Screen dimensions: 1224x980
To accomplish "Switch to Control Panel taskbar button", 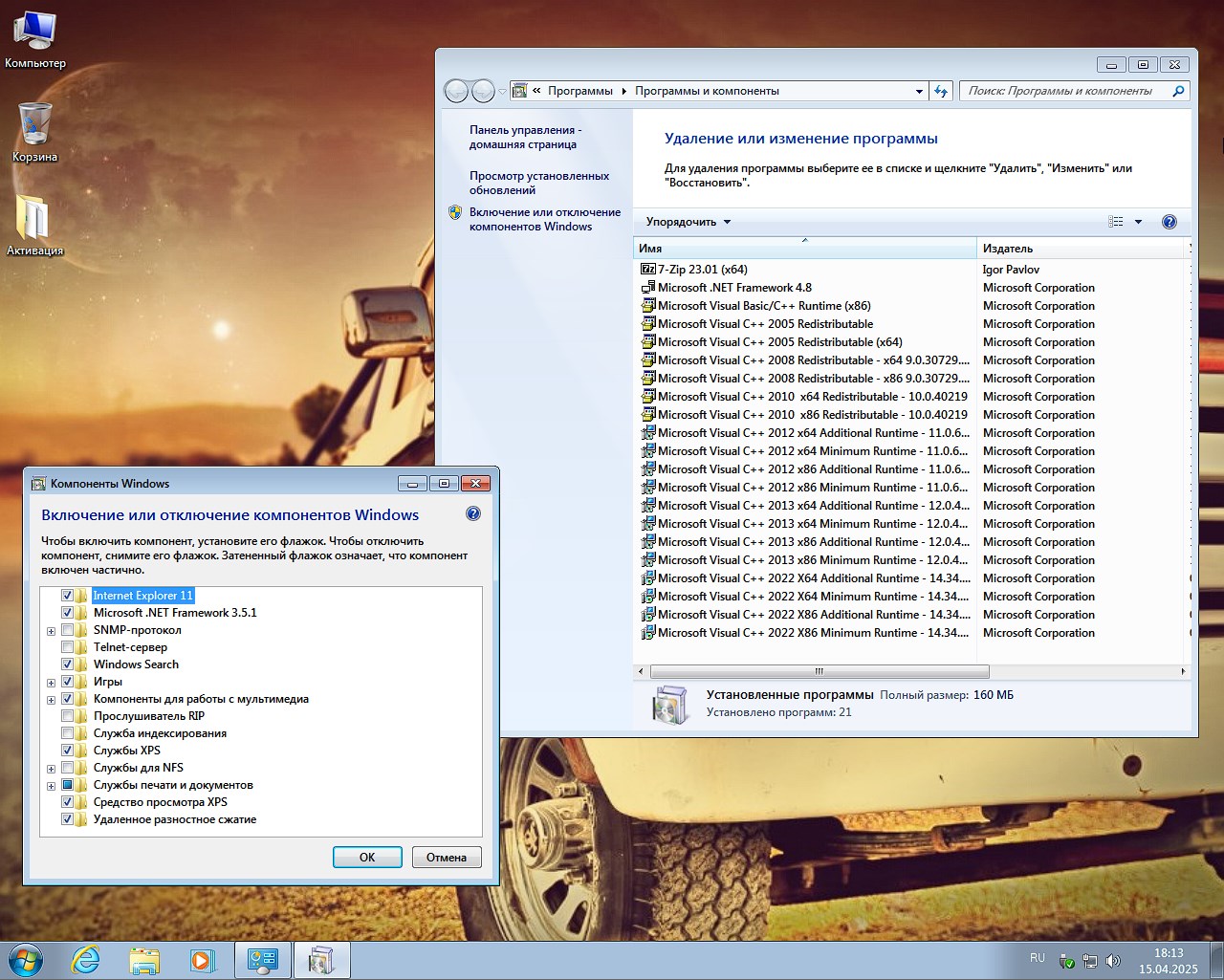I will click(262, 960).
